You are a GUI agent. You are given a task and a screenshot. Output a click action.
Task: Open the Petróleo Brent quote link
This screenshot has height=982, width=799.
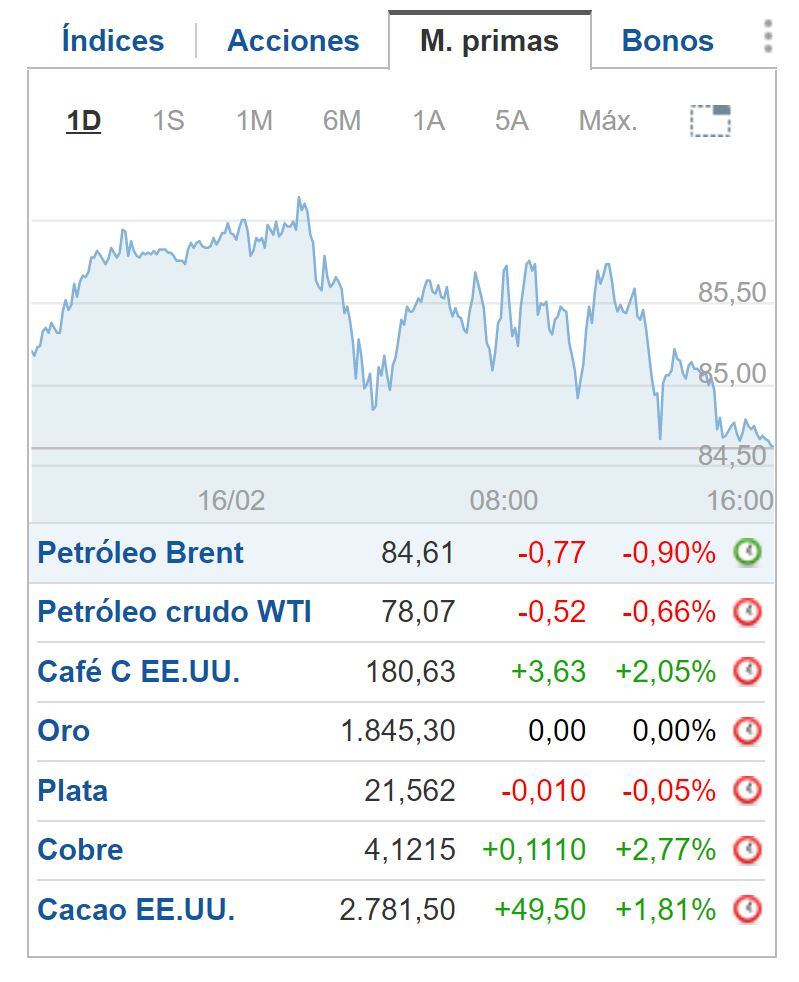(x=140, y=550)
